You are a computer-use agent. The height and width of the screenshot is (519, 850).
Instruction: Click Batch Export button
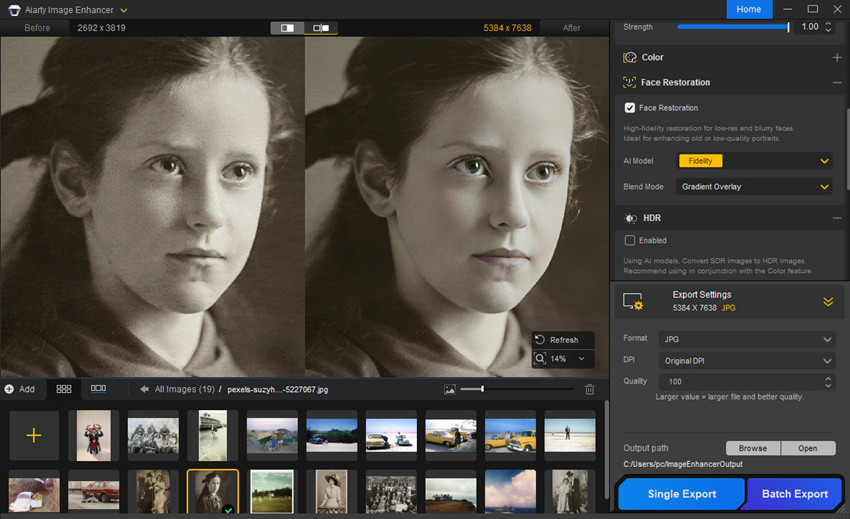795,494
